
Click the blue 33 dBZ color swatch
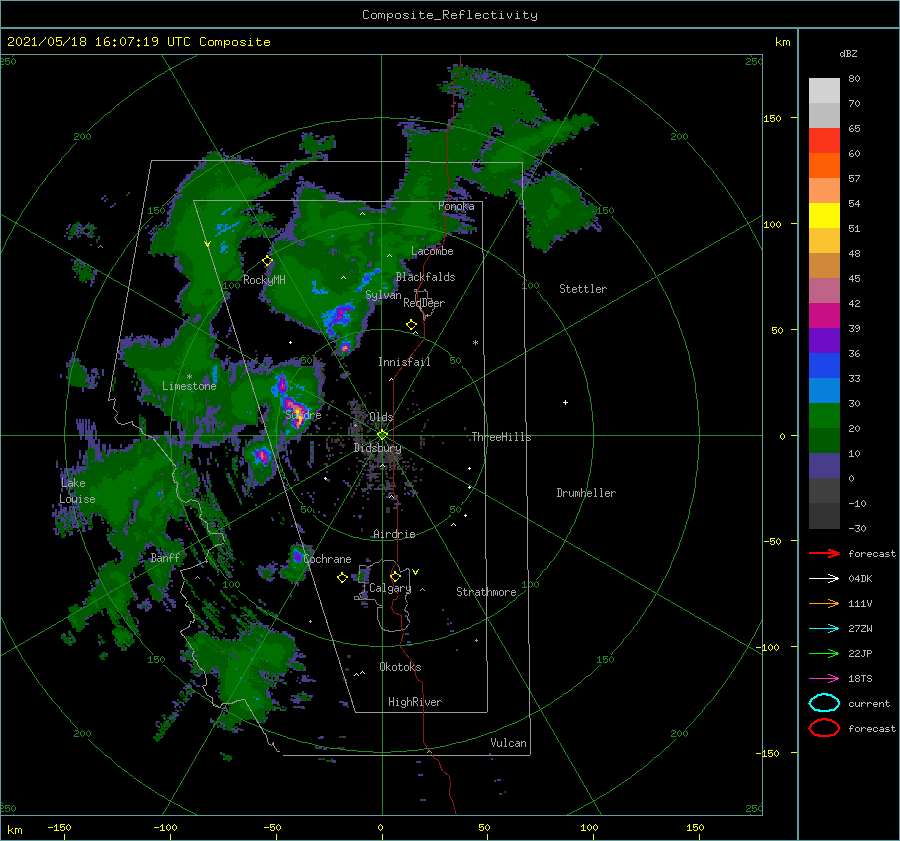click(x=824, y=366)
